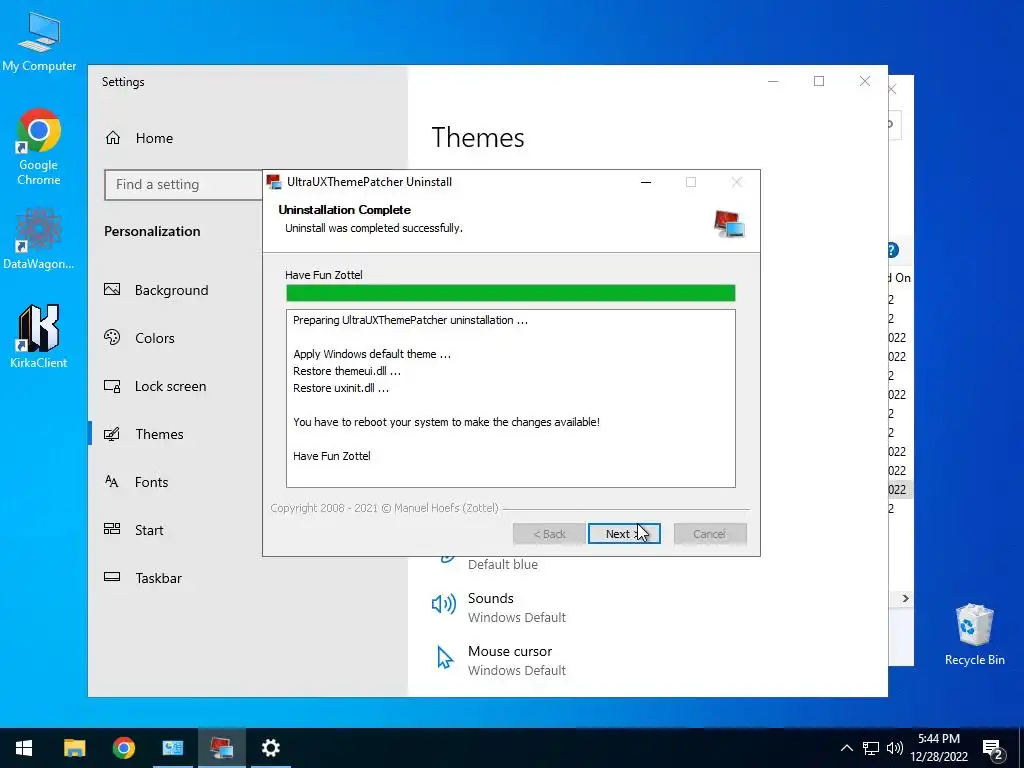1024x768 pixels.
Task: Click the Lock screen icon
Action: (x=112, y=386)
